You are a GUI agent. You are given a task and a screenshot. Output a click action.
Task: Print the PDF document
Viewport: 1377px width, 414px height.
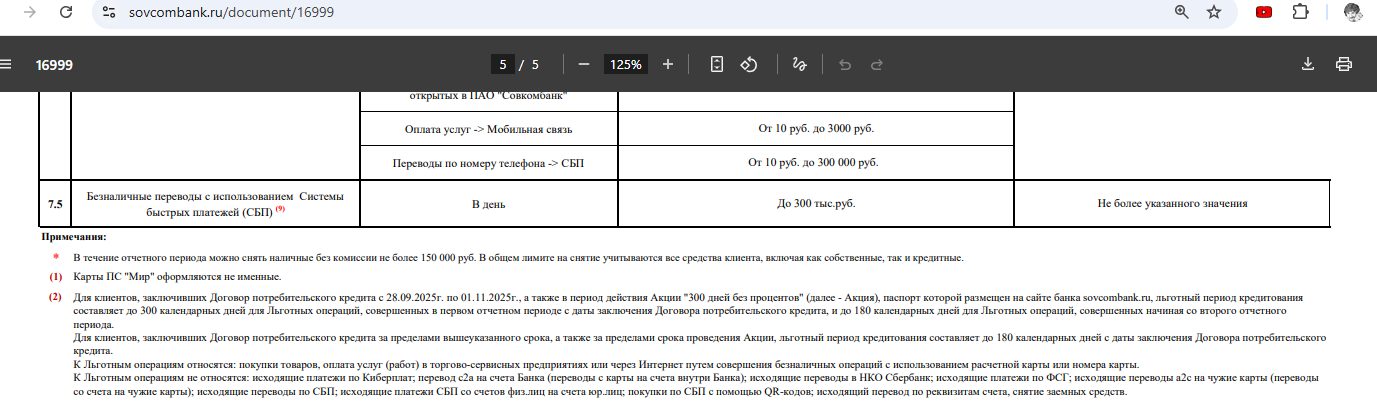coord(1344,64)
